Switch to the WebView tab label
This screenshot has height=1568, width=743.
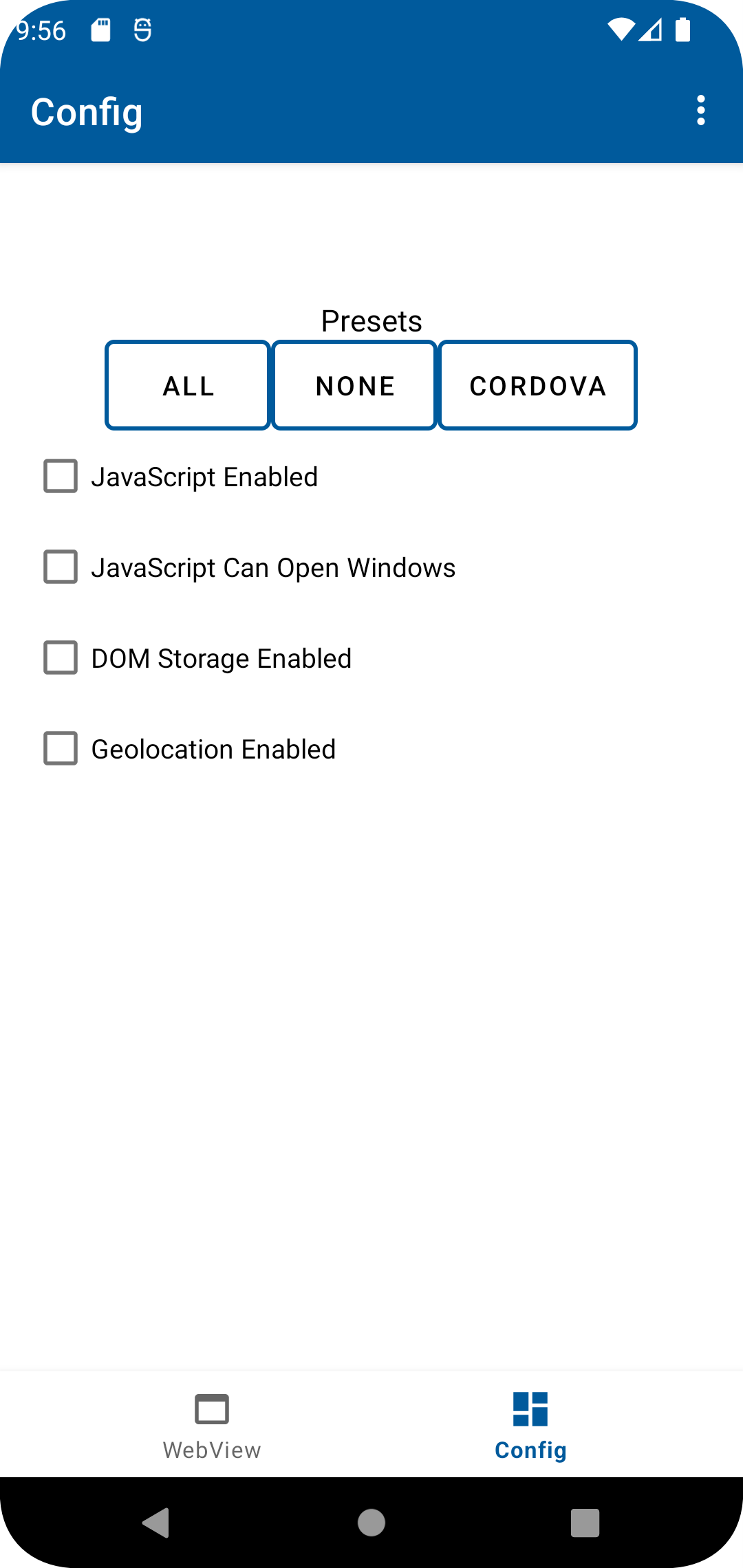pos(212,1450)
